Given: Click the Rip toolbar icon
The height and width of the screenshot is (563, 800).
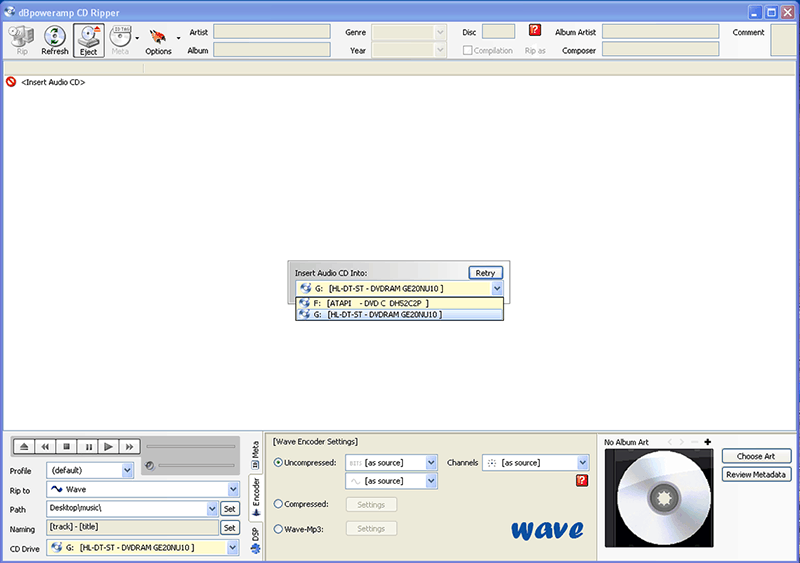Looking at the screenshot, I should pos(21,40).
